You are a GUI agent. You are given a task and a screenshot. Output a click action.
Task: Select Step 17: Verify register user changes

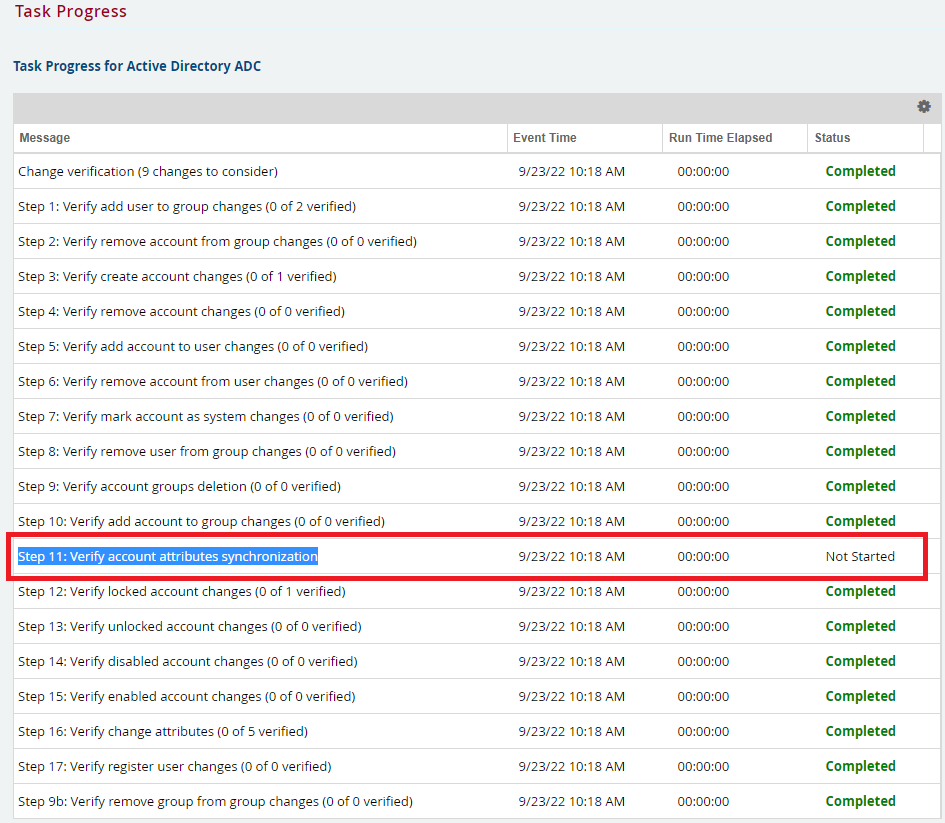click(x=165, y=766)
